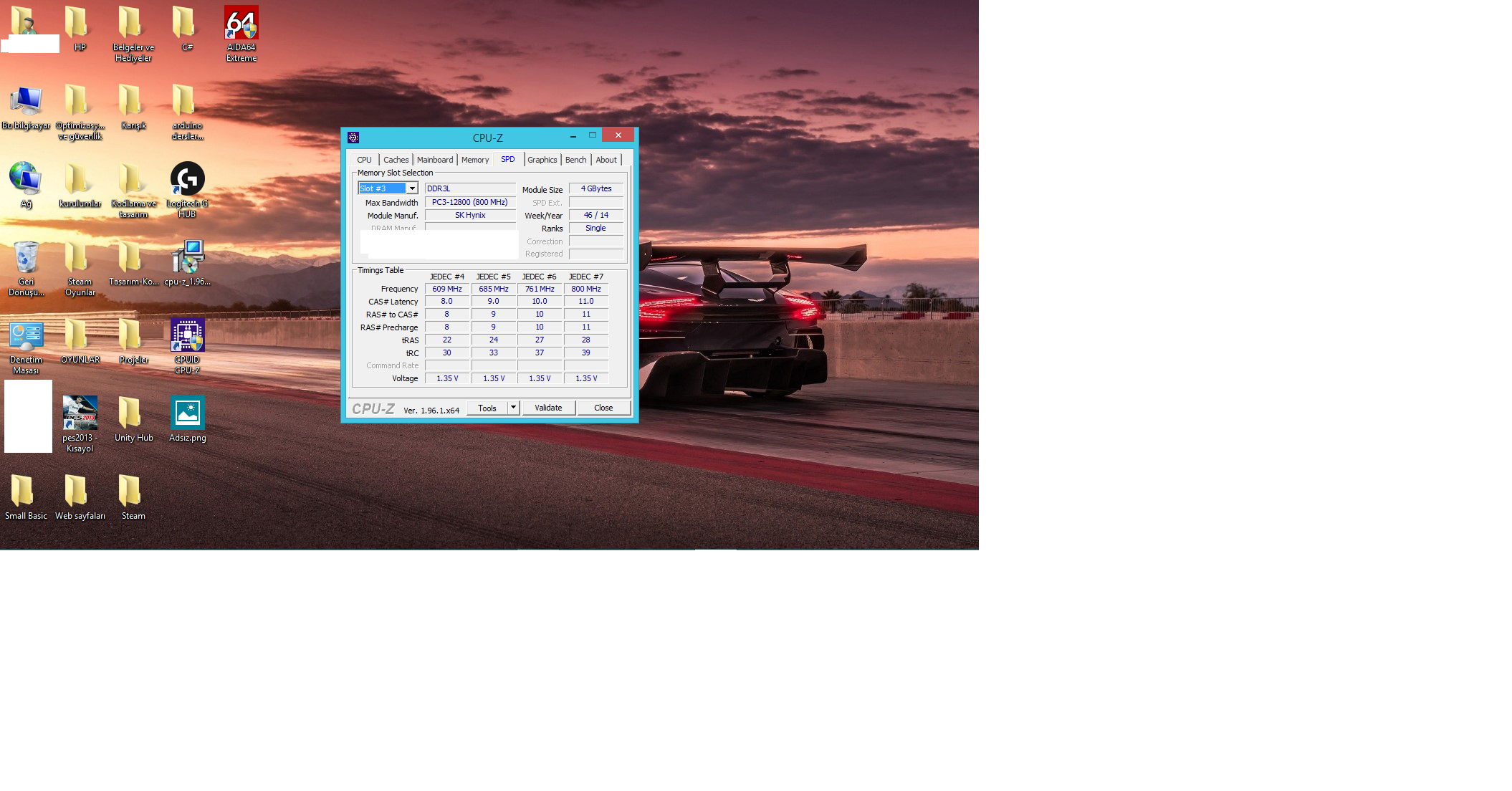The image size is (1512, 791).
Task: Open the Adsız.png image file
Action: point(187,413)
